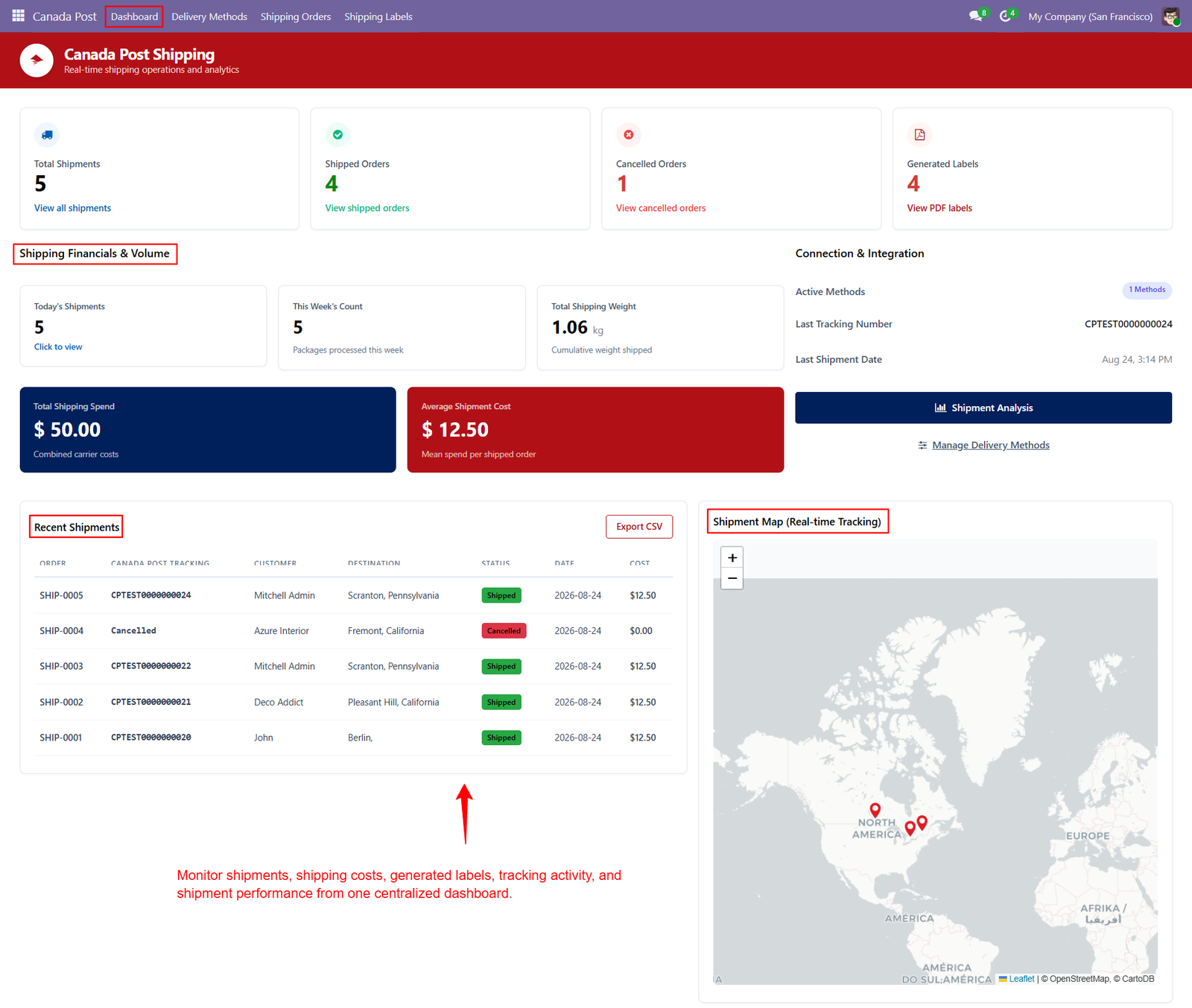1192x1008 pixels.
Task: Click the Last Shipment Date value
Action: pos(1137,359)
